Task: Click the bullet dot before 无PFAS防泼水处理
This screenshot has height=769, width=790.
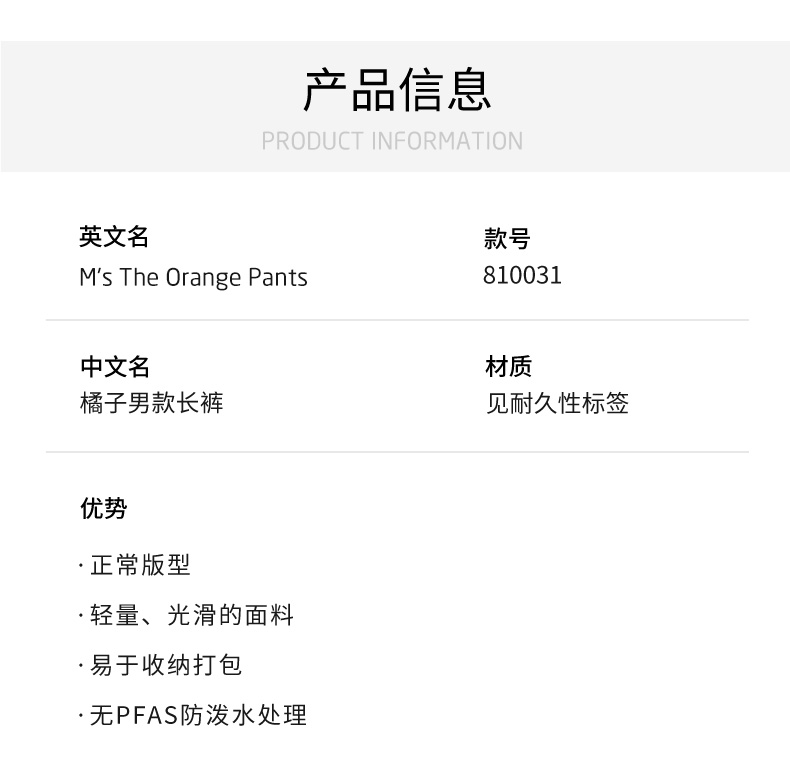Action: 82,717
